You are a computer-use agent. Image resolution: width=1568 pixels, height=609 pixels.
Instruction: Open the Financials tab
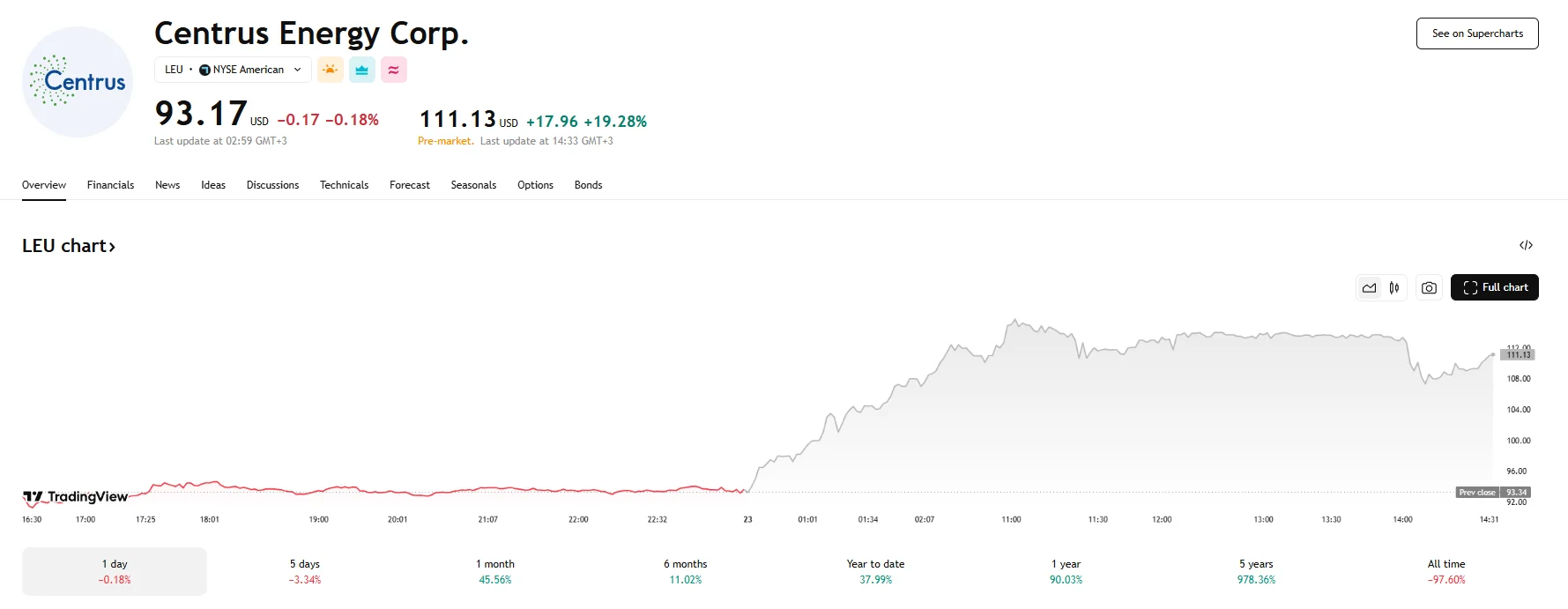[110, 185]
